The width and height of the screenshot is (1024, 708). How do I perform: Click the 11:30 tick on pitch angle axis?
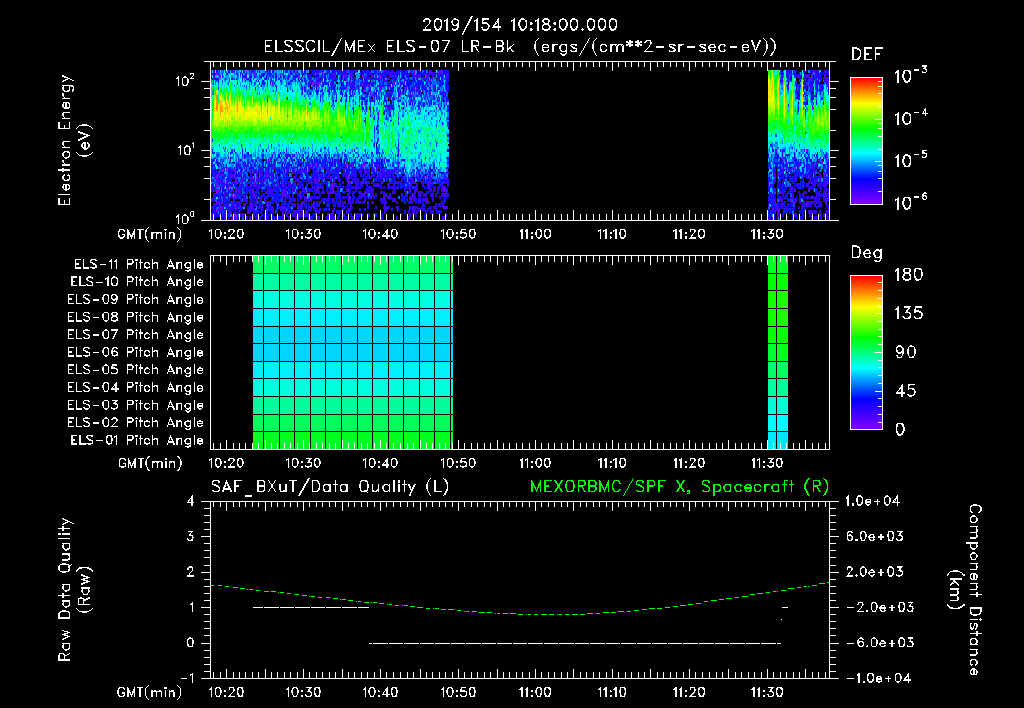[x=767, y=463]
